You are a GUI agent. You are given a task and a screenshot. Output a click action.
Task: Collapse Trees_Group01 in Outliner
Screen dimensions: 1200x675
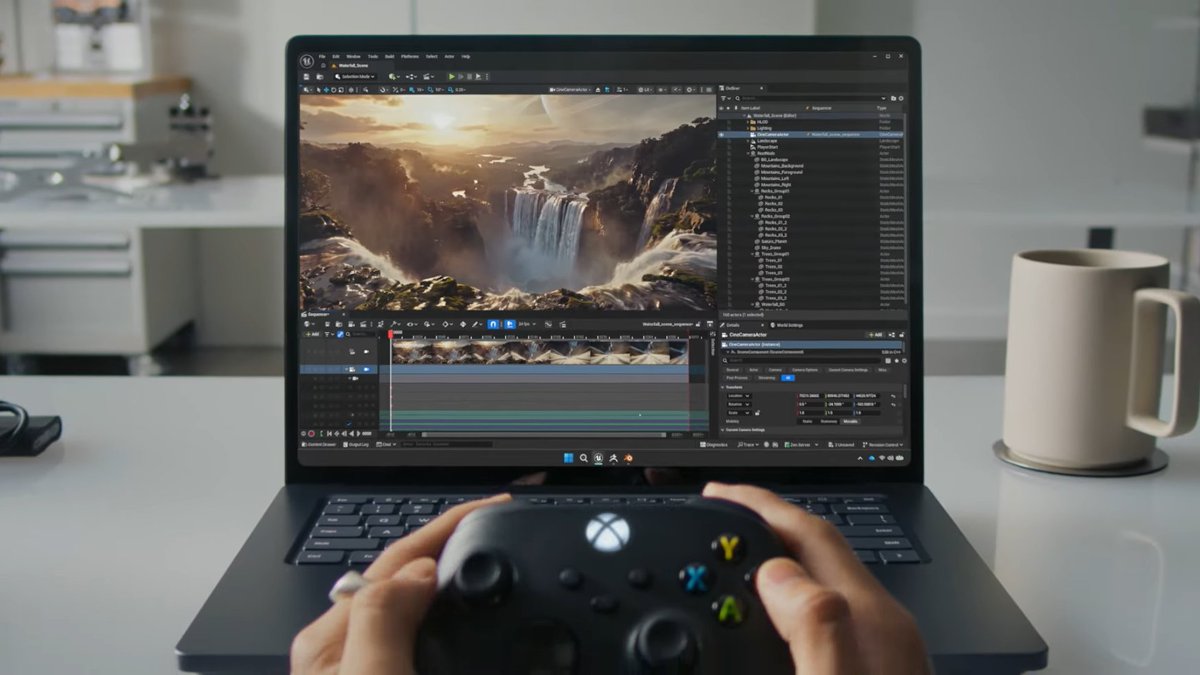(x=752, y=254)
